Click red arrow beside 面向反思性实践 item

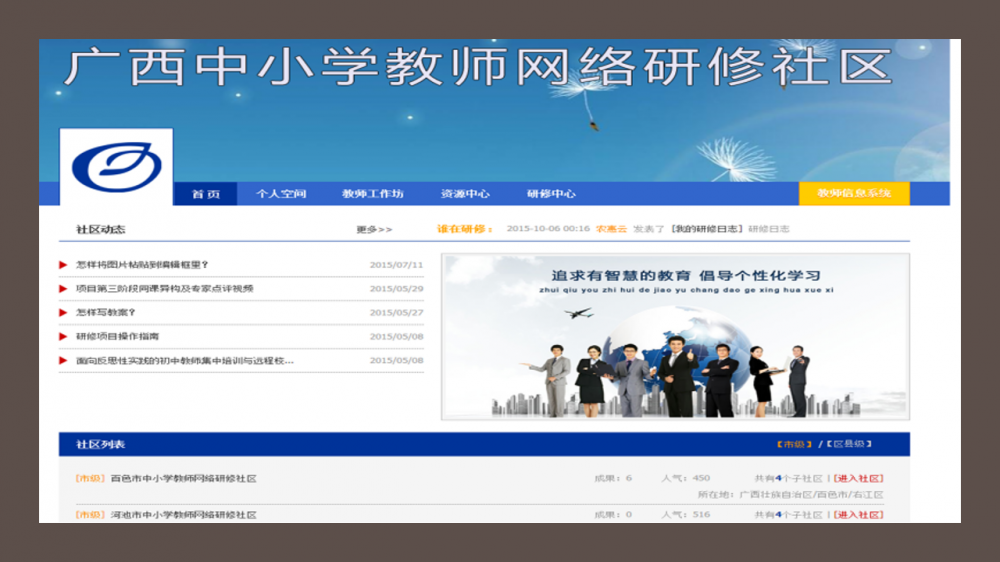click(x=64, y=361)
